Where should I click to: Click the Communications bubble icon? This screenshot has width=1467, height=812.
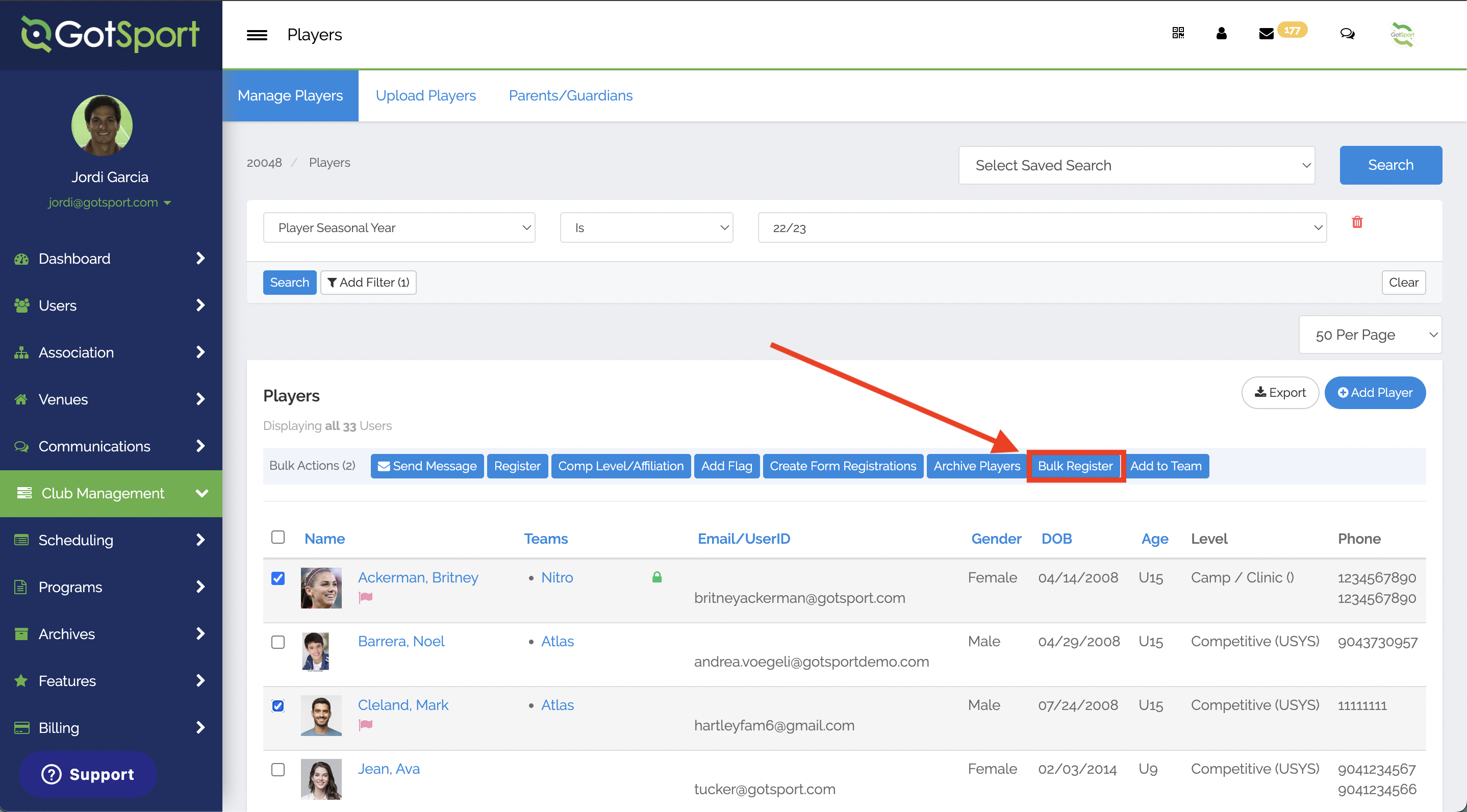[x=21, y=446]
